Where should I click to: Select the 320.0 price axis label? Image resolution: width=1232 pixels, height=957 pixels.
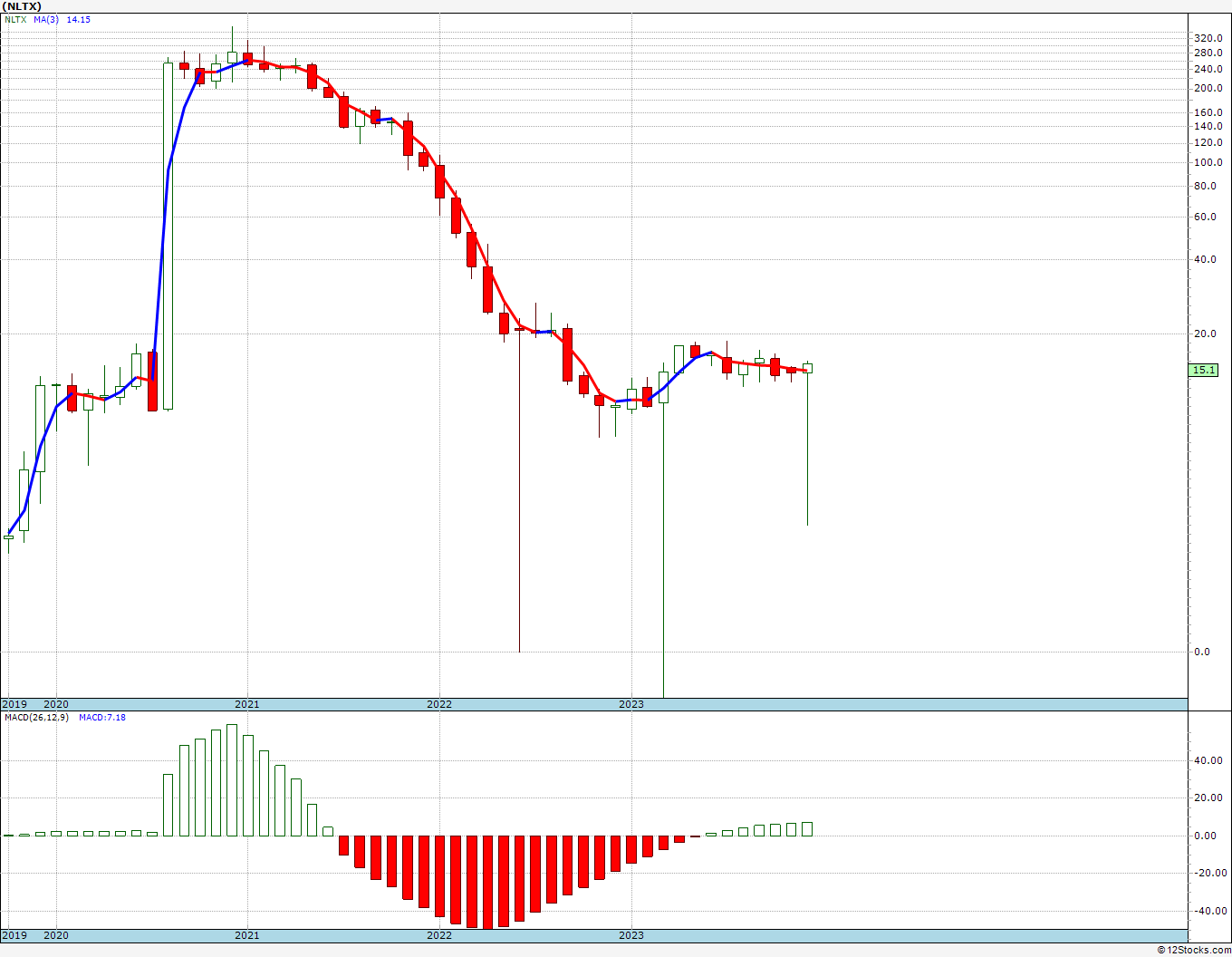[1208, 38]
